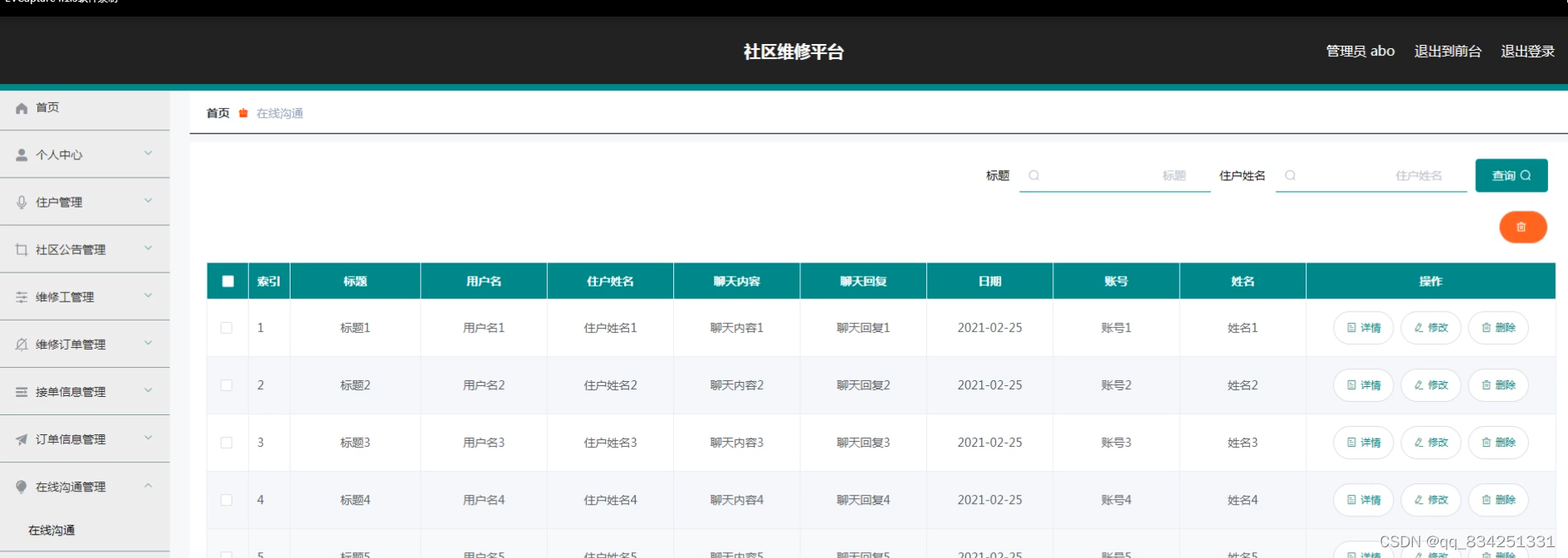Expand the 订单信息管理 menu chevron
The height and width of the screenshot is (558, 1568).
pyautogui.click(x=148, y=438)
